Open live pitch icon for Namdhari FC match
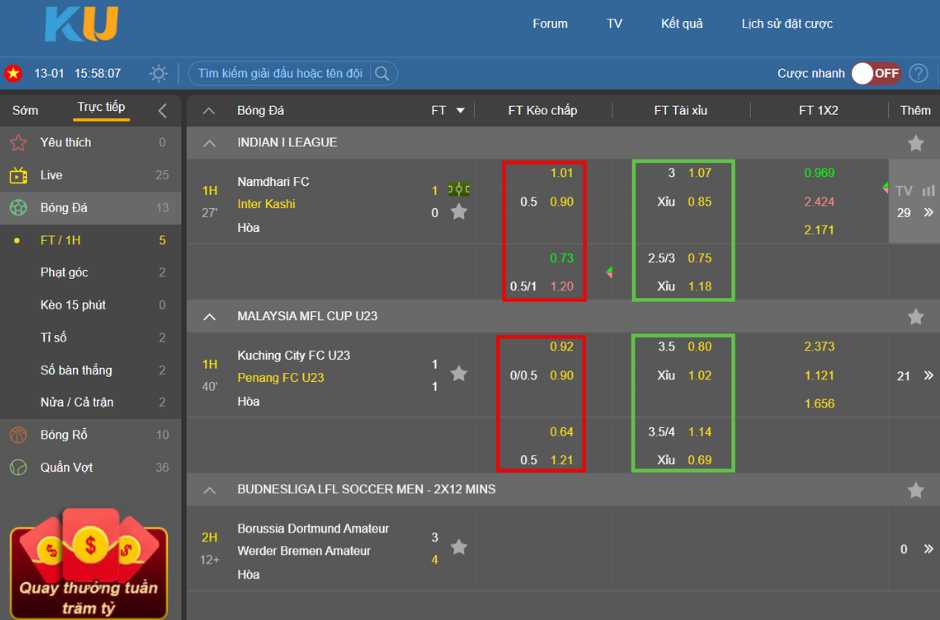Image resolution: width=940 pixels, height=620 pixels. [459, 189]
